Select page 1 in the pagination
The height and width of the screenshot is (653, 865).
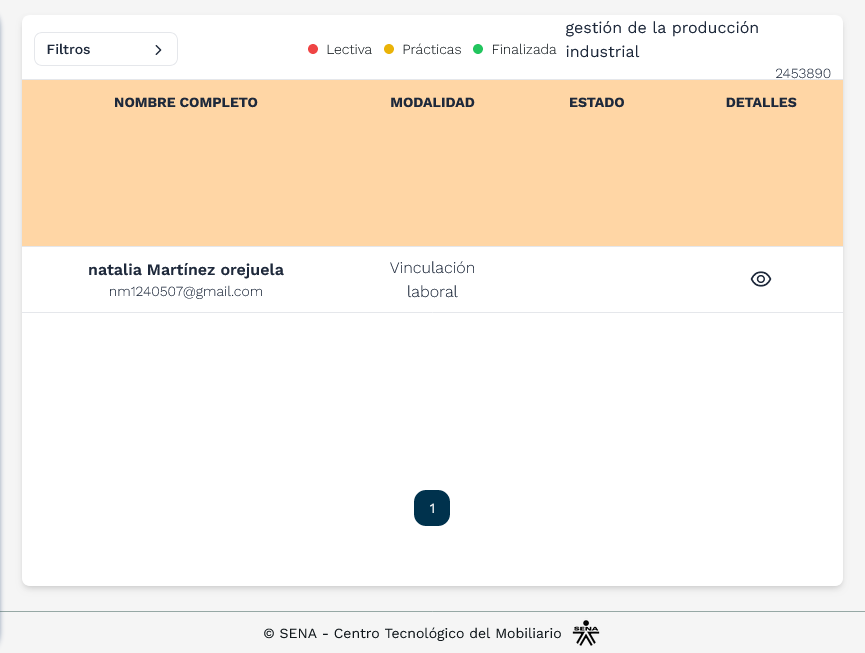click(432, 508)
